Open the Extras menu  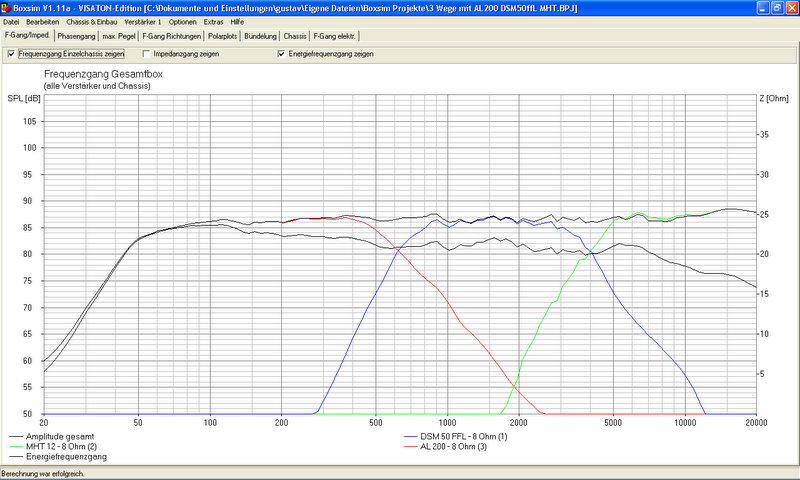pyautogui.click(x=214, y=21)
